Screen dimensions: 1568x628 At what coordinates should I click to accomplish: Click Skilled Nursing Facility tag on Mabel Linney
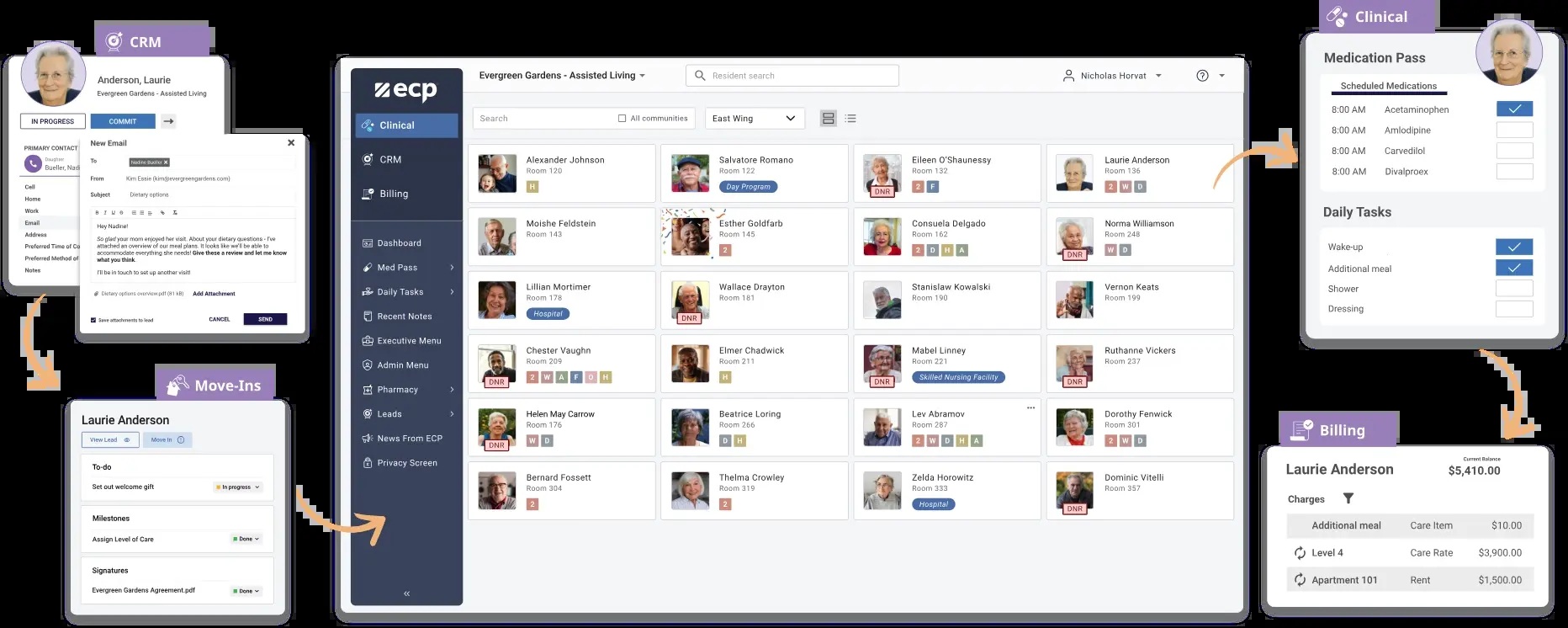point(958,377)
